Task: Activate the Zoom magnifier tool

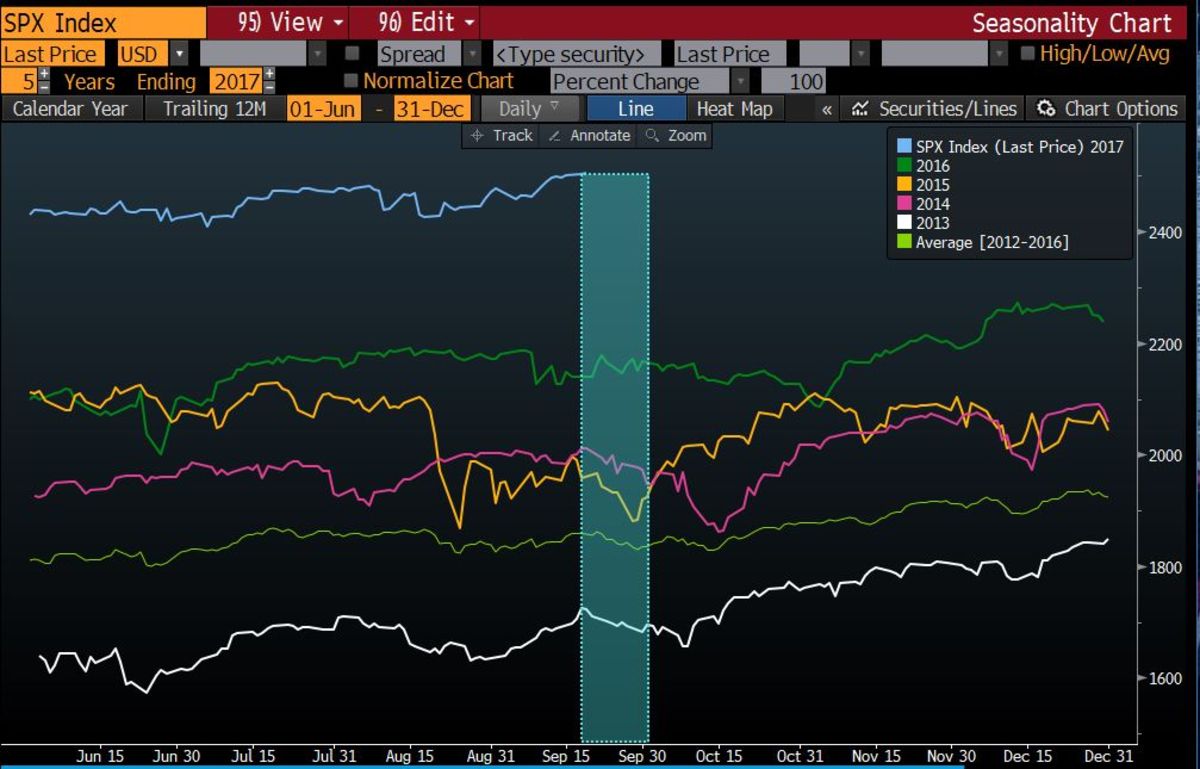Action: pos(676,135)
